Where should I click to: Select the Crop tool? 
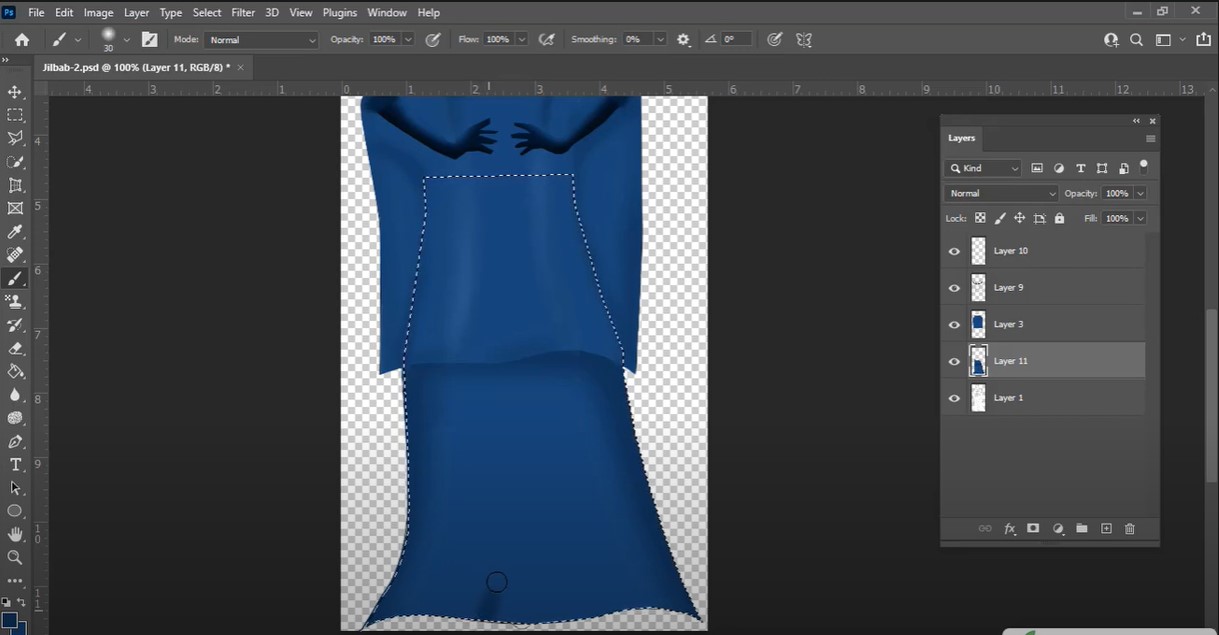coord(15,185)
